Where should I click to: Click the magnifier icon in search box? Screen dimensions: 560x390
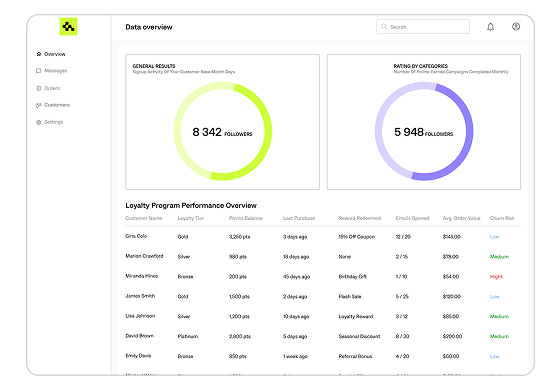pyautogui.click(x=384, y=26)
